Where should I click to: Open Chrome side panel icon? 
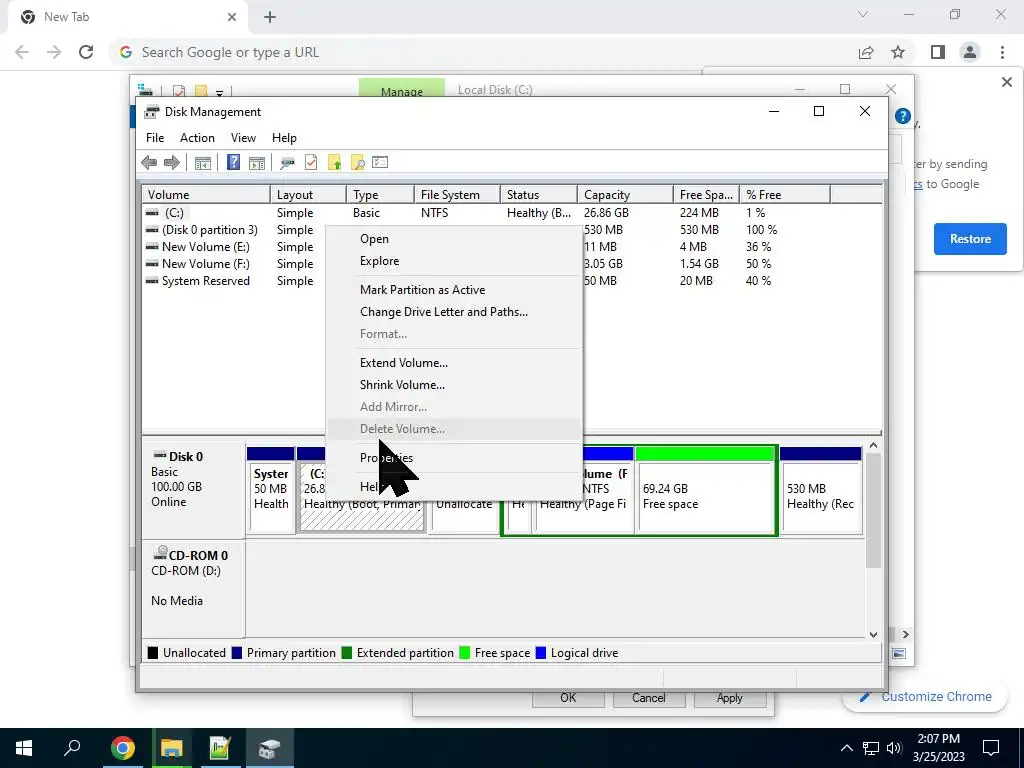(x=938, y=52)
